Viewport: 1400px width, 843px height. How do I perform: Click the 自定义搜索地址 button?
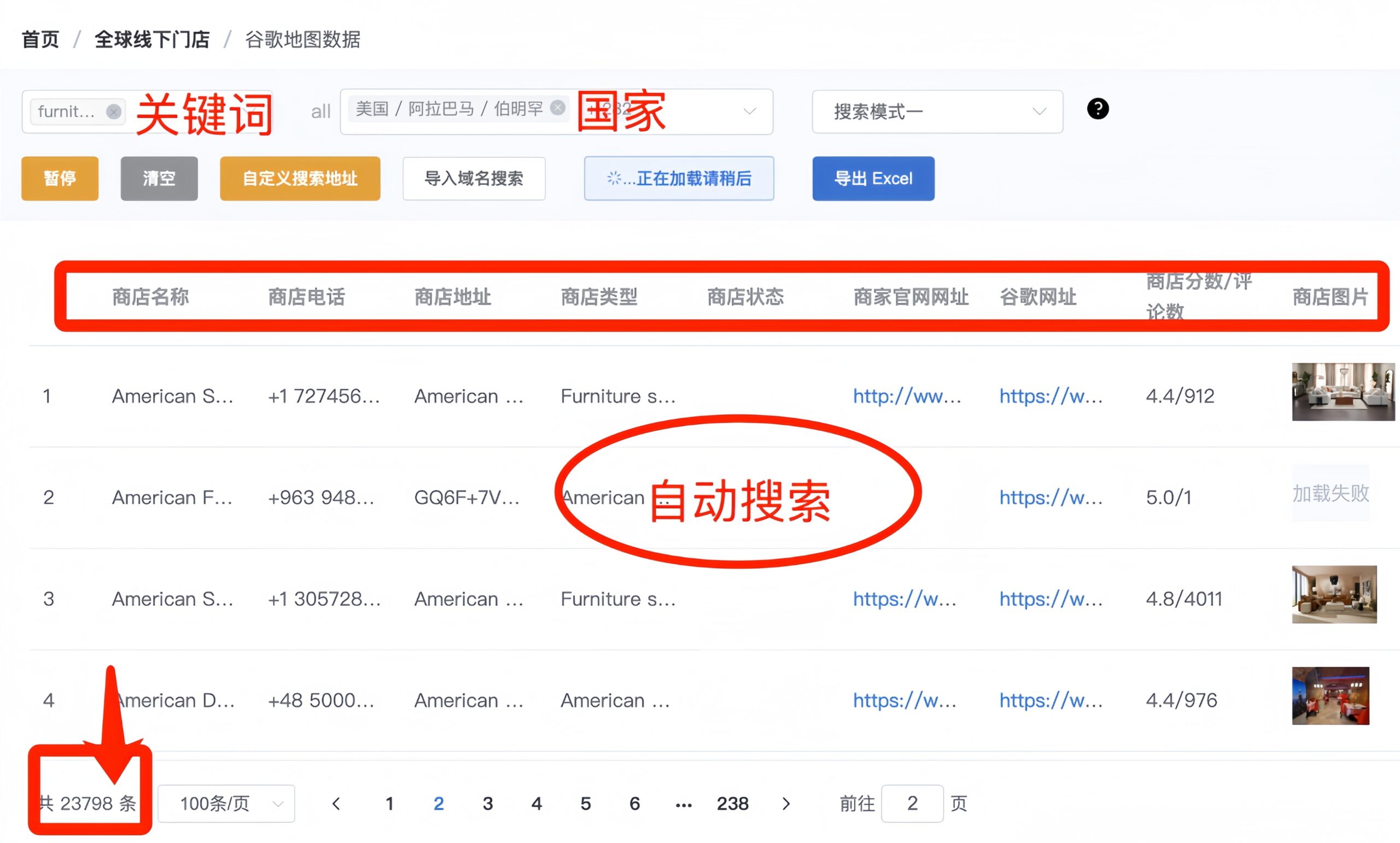tap(300, 178)
